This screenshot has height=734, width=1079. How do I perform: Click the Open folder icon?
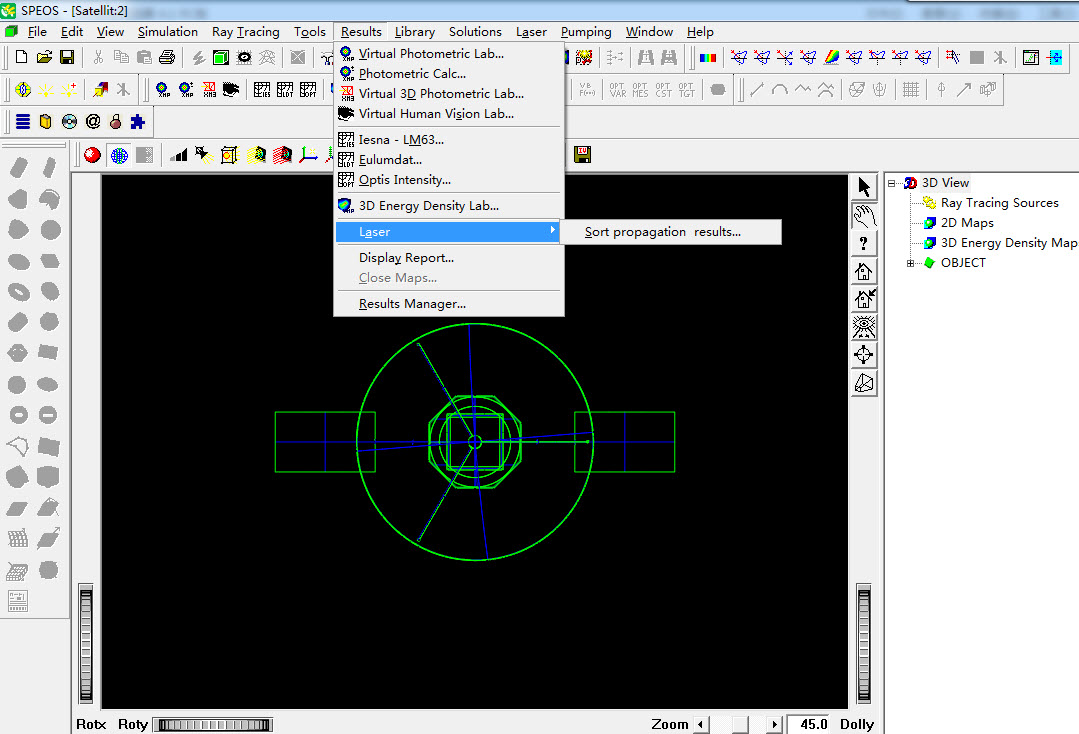click(x=44, y=57)
